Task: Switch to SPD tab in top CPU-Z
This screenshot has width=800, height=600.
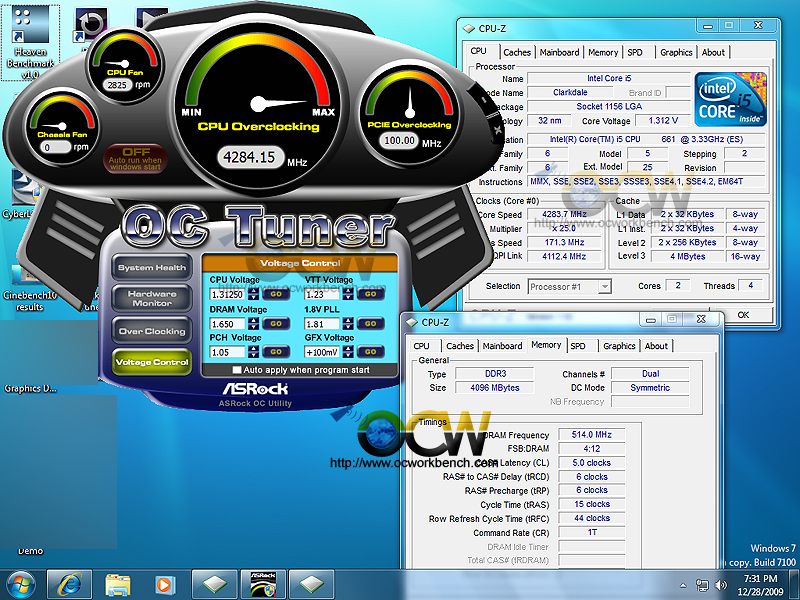Action: point(635,52)
